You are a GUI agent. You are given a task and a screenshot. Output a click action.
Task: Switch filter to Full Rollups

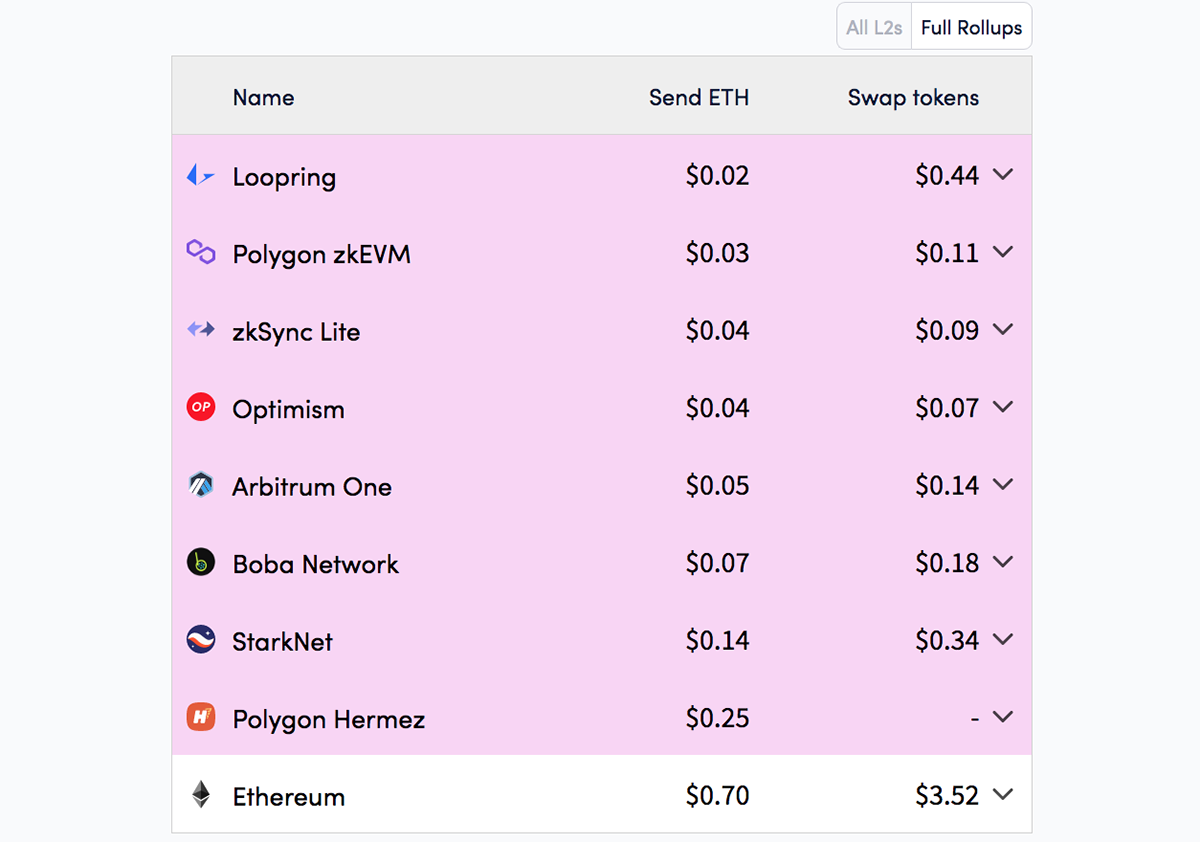(971, 27)
